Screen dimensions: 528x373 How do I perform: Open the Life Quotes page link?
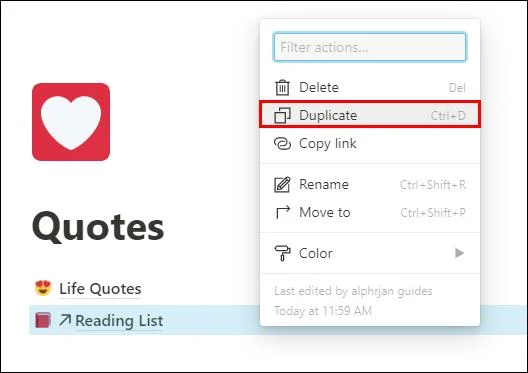coord(100,289)
